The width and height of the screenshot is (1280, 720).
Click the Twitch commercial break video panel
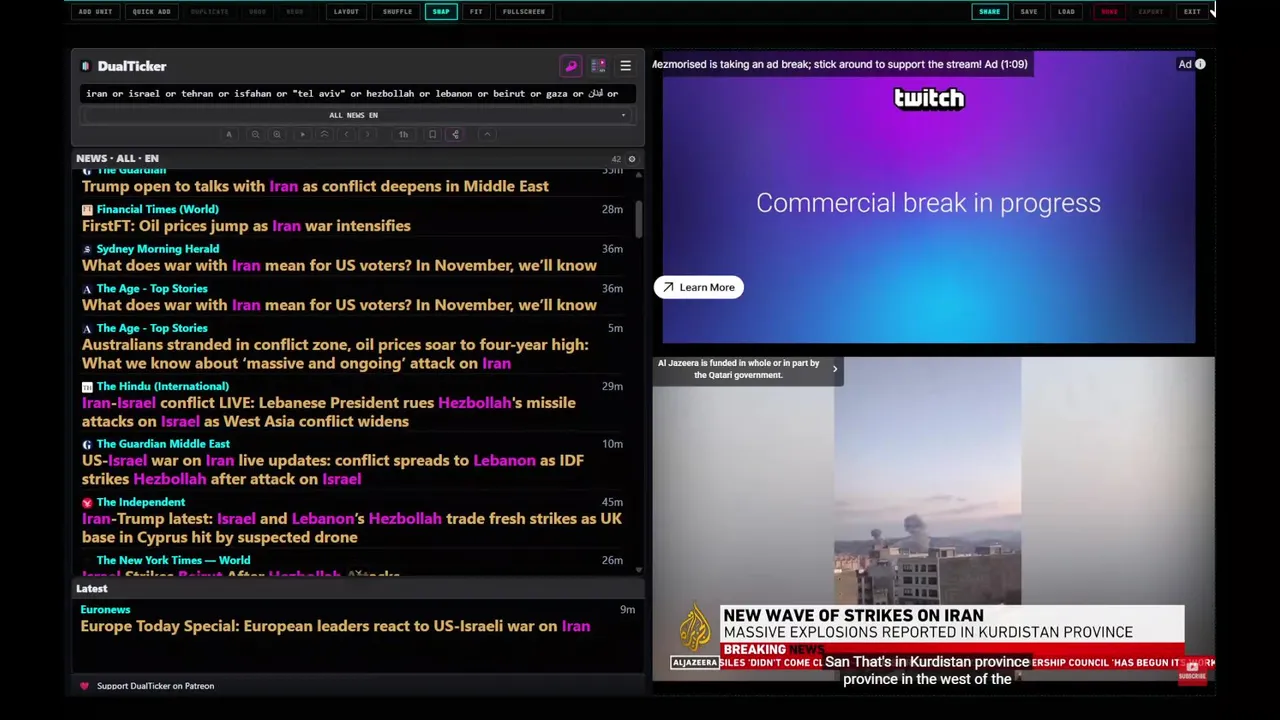coord(929,198)
